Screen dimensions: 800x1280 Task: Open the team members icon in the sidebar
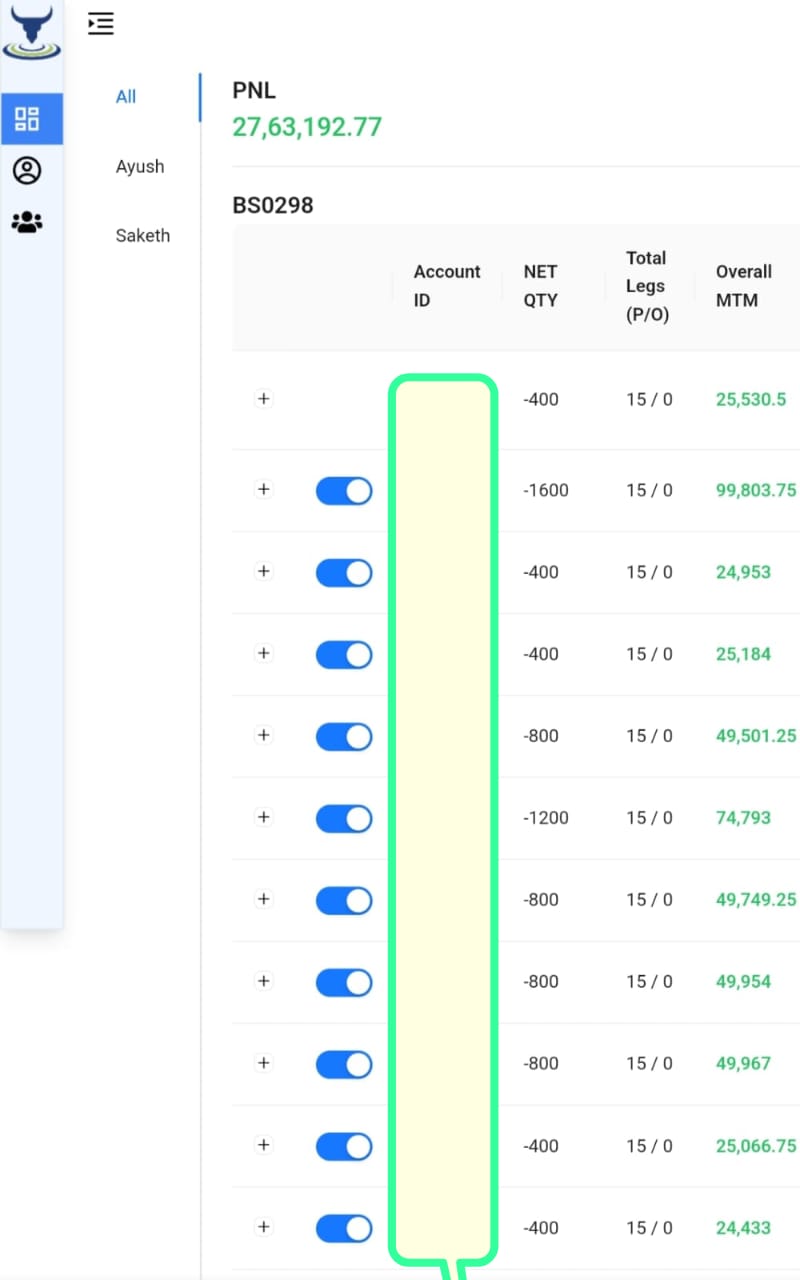pyautogui.click(x=27, y=221)
